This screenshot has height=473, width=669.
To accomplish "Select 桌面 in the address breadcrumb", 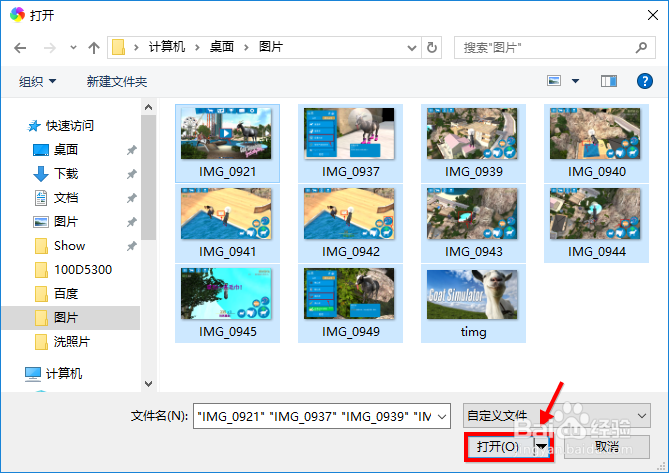I will (x=221, y=46).
